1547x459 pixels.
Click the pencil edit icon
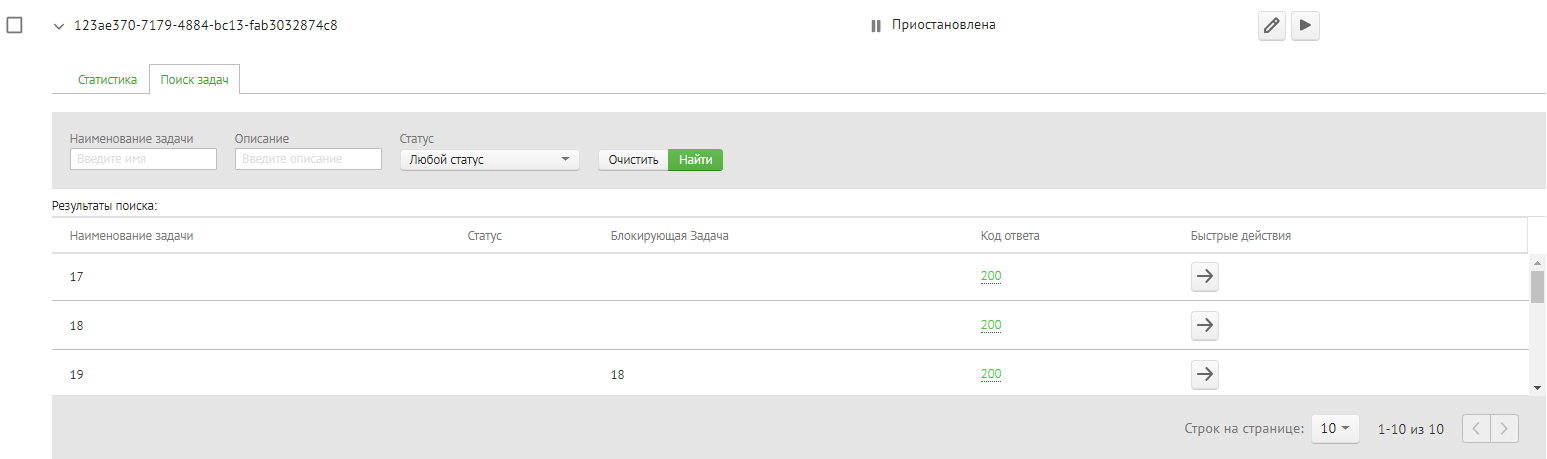(1271, 26)
